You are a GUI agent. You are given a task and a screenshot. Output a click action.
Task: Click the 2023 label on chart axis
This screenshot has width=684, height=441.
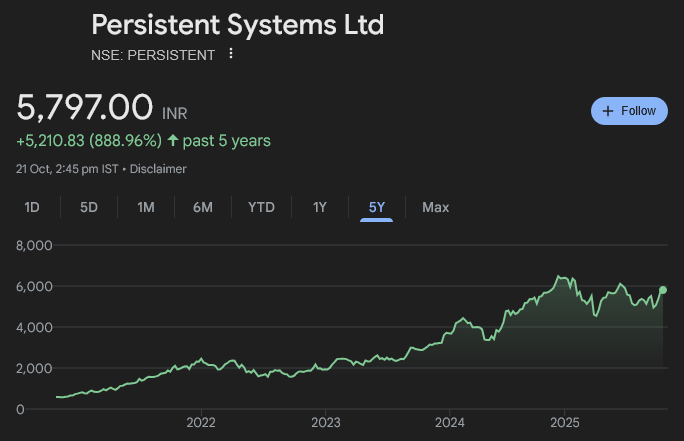[x=323, y=423]
